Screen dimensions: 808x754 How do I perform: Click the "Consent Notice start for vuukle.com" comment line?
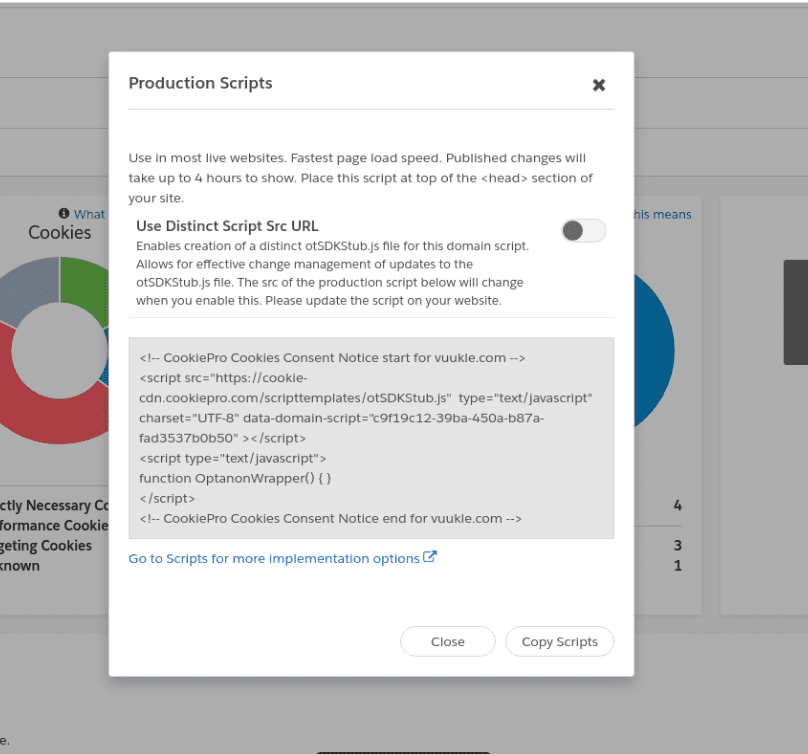pyautogui.click(x=332, y=358)
